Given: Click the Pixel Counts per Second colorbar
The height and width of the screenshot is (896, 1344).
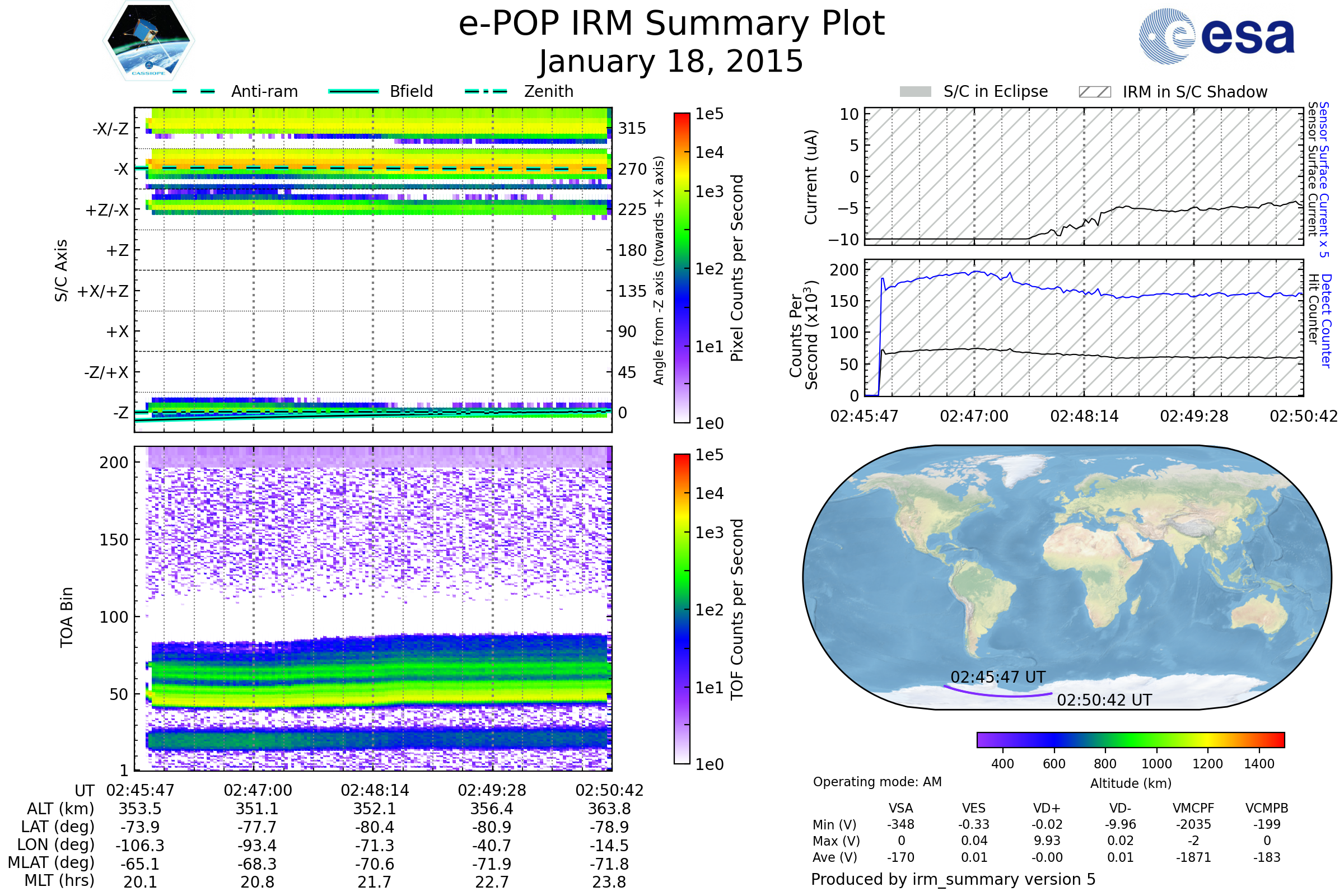Looking at the screenshot, I should pyautogui.click(x=682, y=268).
